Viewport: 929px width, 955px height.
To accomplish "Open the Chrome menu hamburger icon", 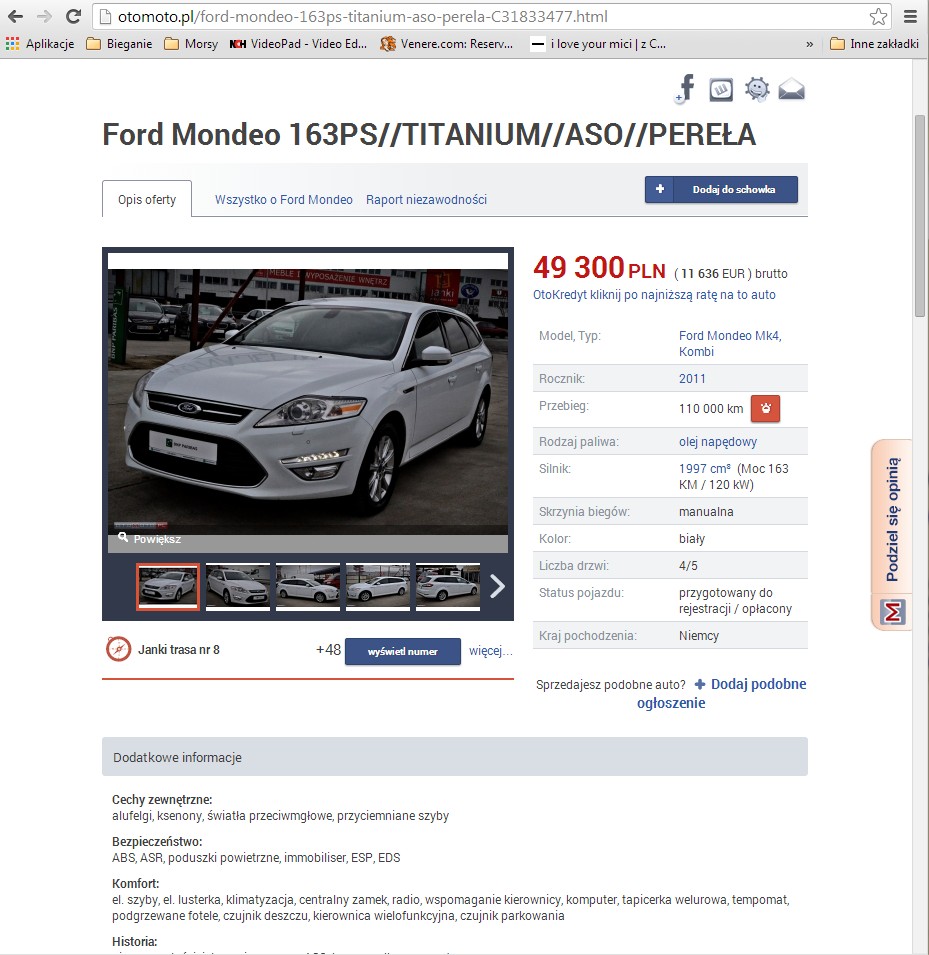I will 910,16.
